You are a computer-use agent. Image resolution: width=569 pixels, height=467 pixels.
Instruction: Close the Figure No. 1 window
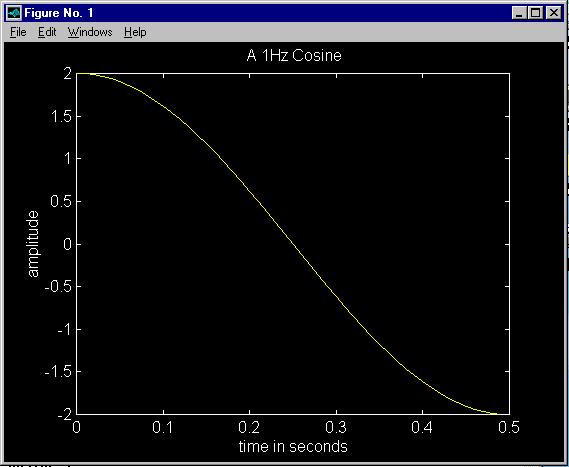pyautogui.click(x=553, y=13)
